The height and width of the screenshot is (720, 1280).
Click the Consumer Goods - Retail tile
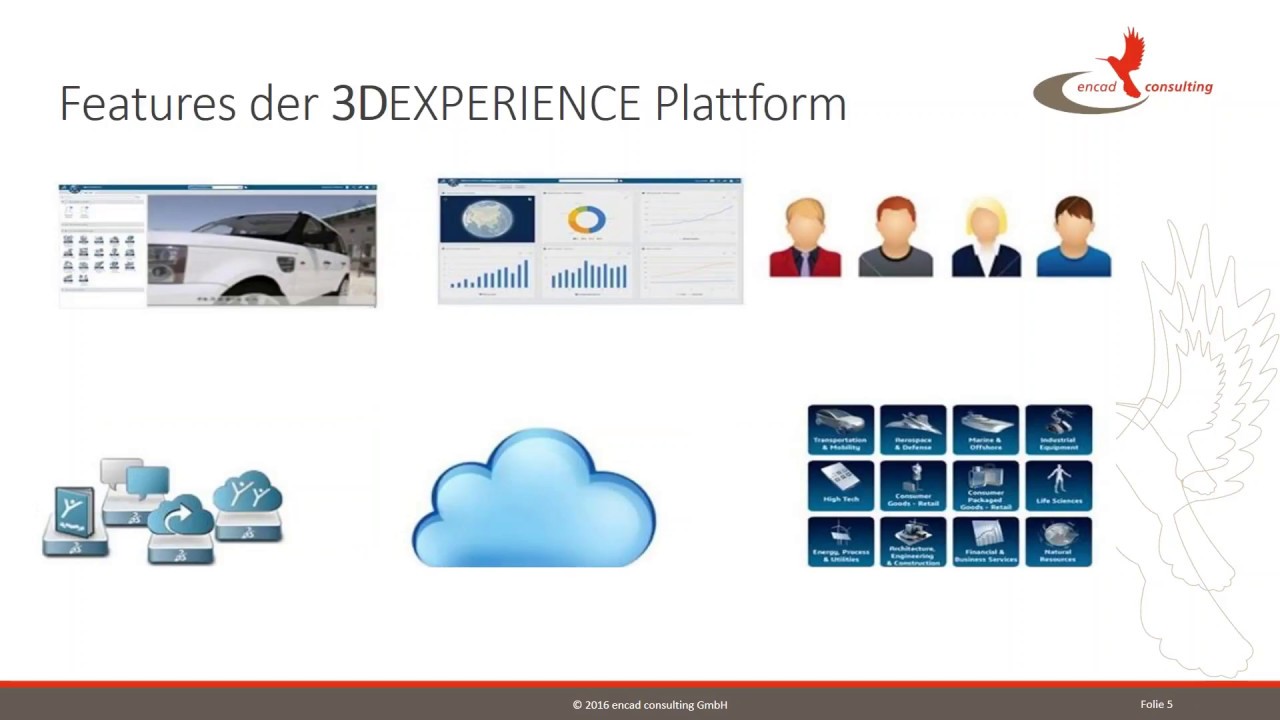(913, 485)
